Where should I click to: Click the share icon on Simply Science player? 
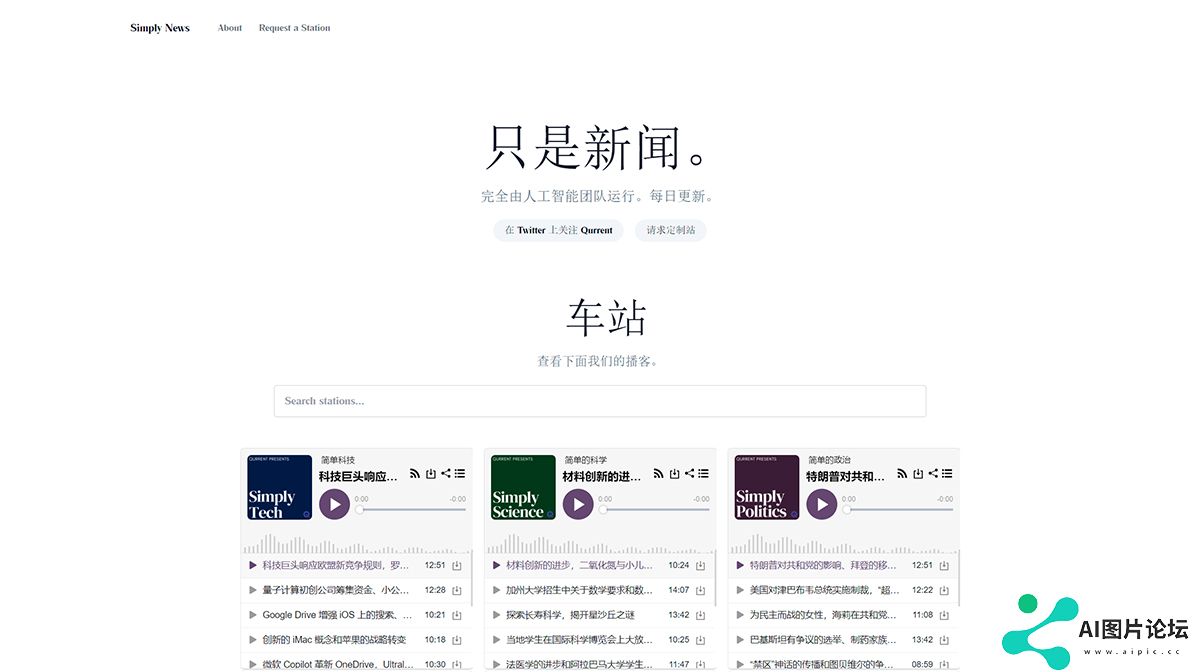tap(689, 474)
